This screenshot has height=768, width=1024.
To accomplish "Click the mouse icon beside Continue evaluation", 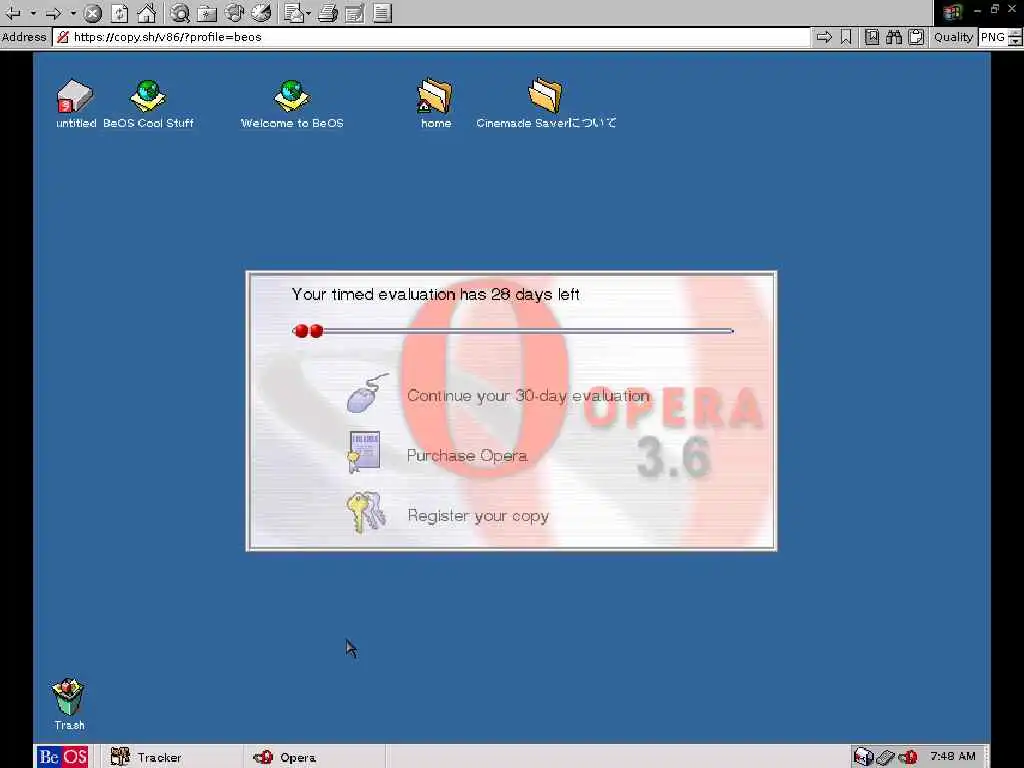I will [x=368, y=393].
